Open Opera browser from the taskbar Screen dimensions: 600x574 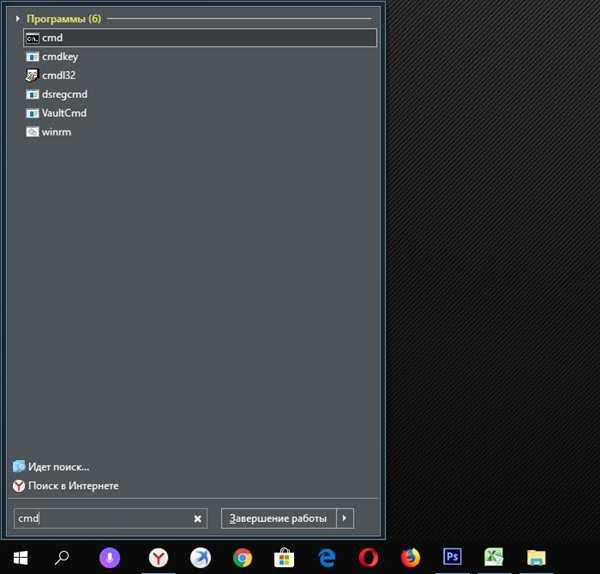(368, 558)
